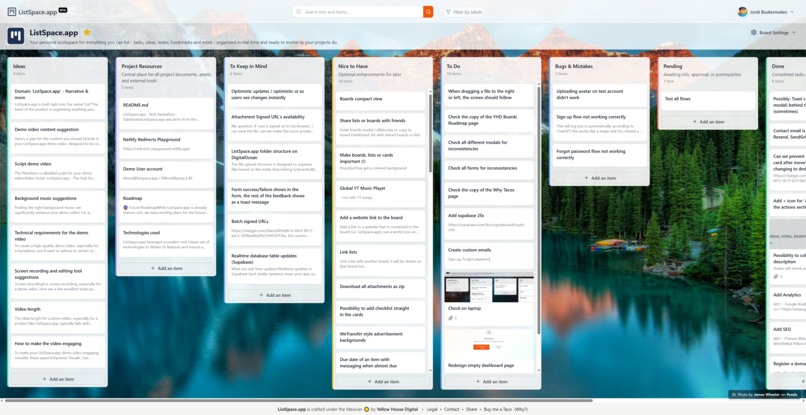This screenshot has height=415, width=806.
Task: Click the To Keep in Mind list title
Action: tap(248, 66)
